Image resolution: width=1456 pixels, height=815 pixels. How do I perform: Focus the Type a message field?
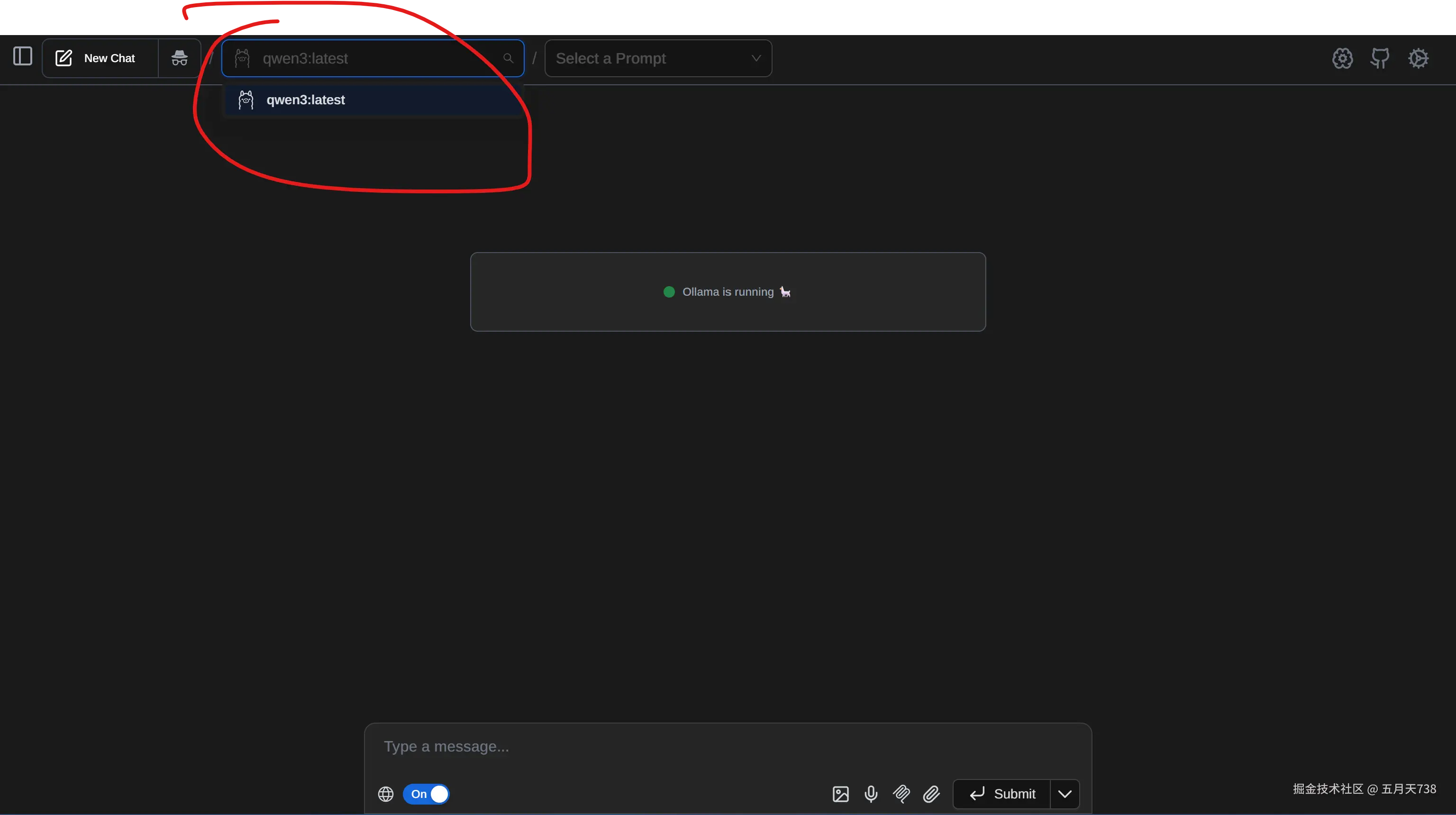(728, 747)
